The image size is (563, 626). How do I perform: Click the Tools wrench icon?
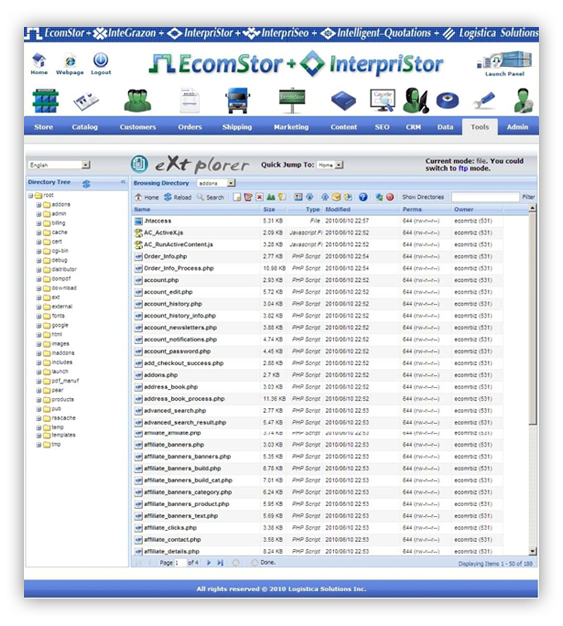484,100
